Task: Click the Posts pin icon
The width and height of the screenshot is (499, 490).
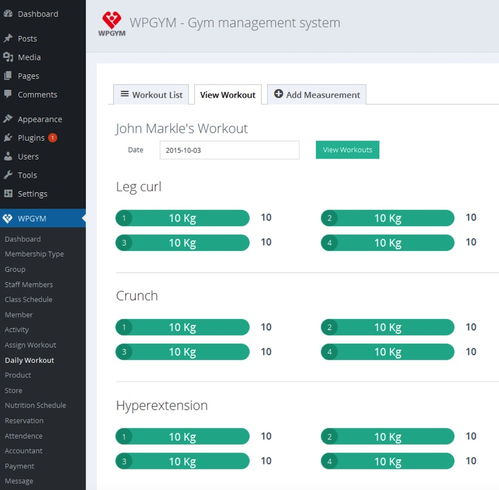Action: (8, 38)
